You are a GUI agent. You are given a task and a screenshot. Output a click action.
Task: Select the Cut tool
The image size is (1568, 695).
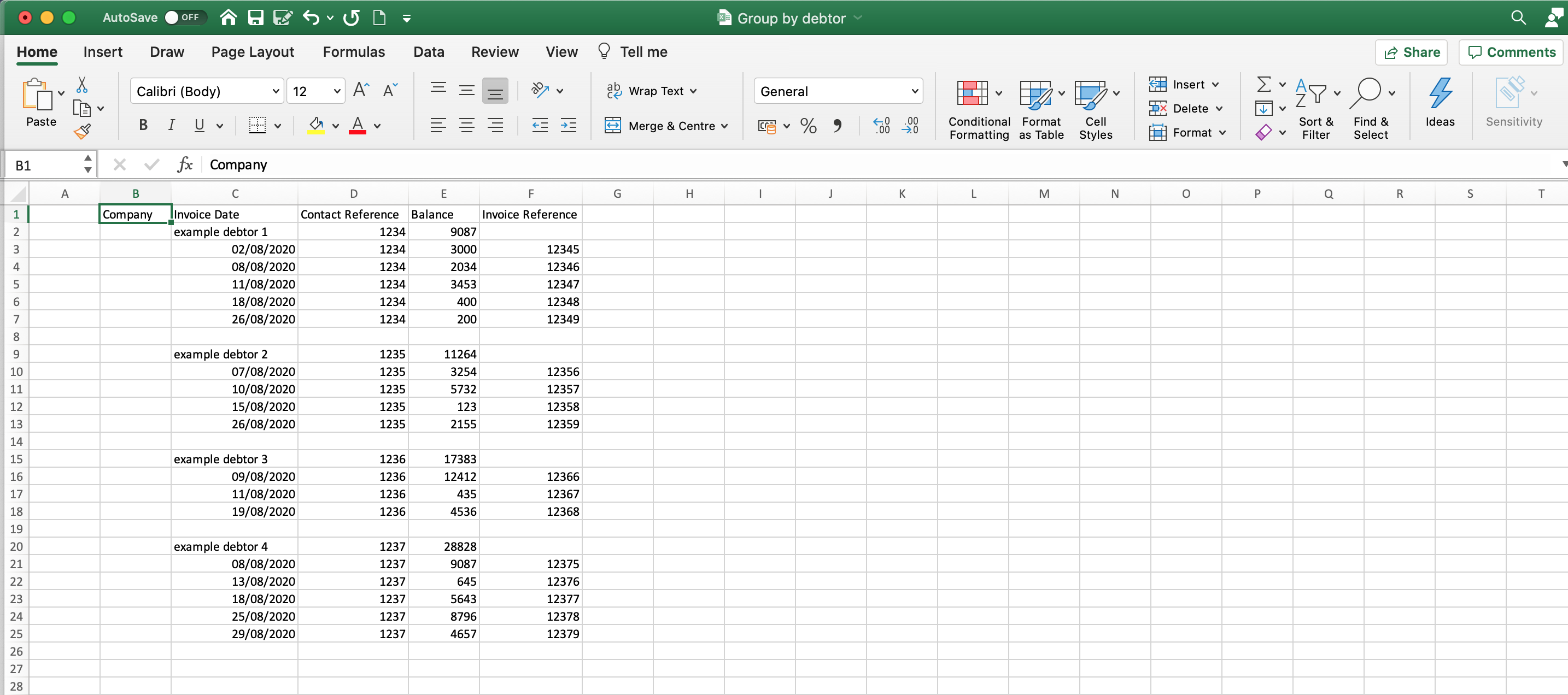coord(82,85)
